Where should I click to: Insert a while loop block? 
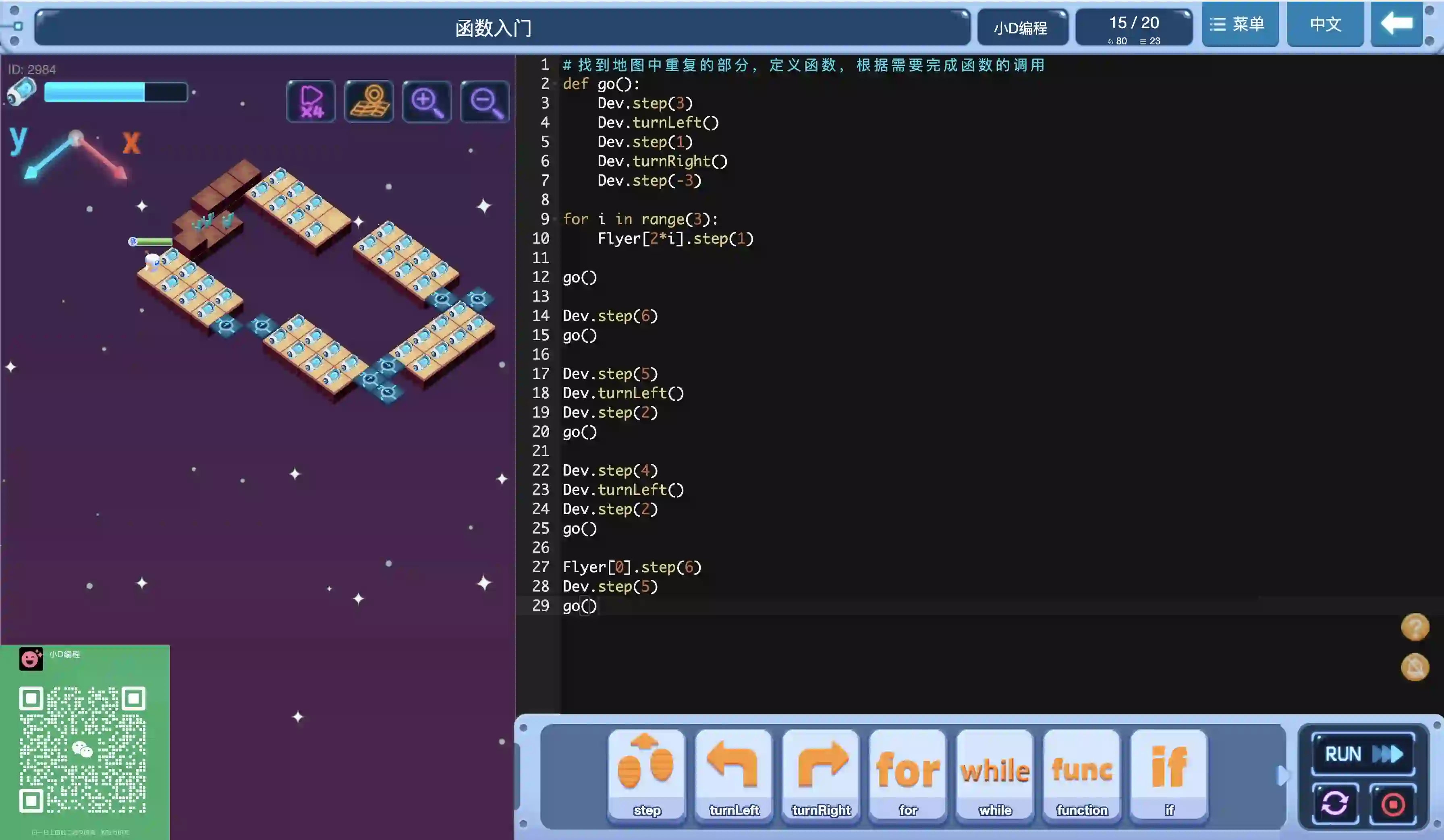click(x=995, y=774)
